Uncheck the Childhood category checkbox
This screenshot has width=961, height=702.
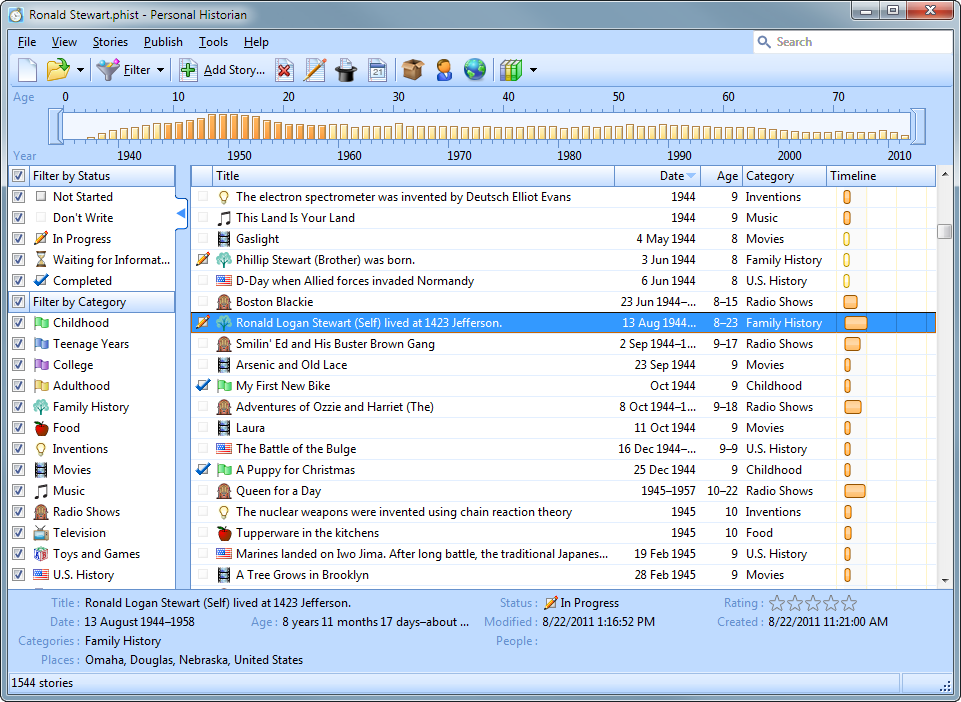coord(18,323)
